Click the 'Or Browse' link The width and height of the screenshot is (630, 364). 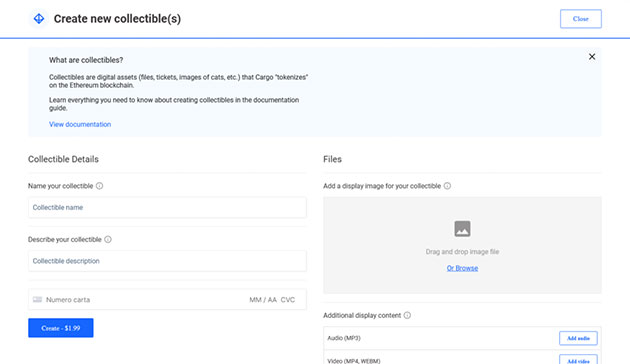click(x=462, y=268)
